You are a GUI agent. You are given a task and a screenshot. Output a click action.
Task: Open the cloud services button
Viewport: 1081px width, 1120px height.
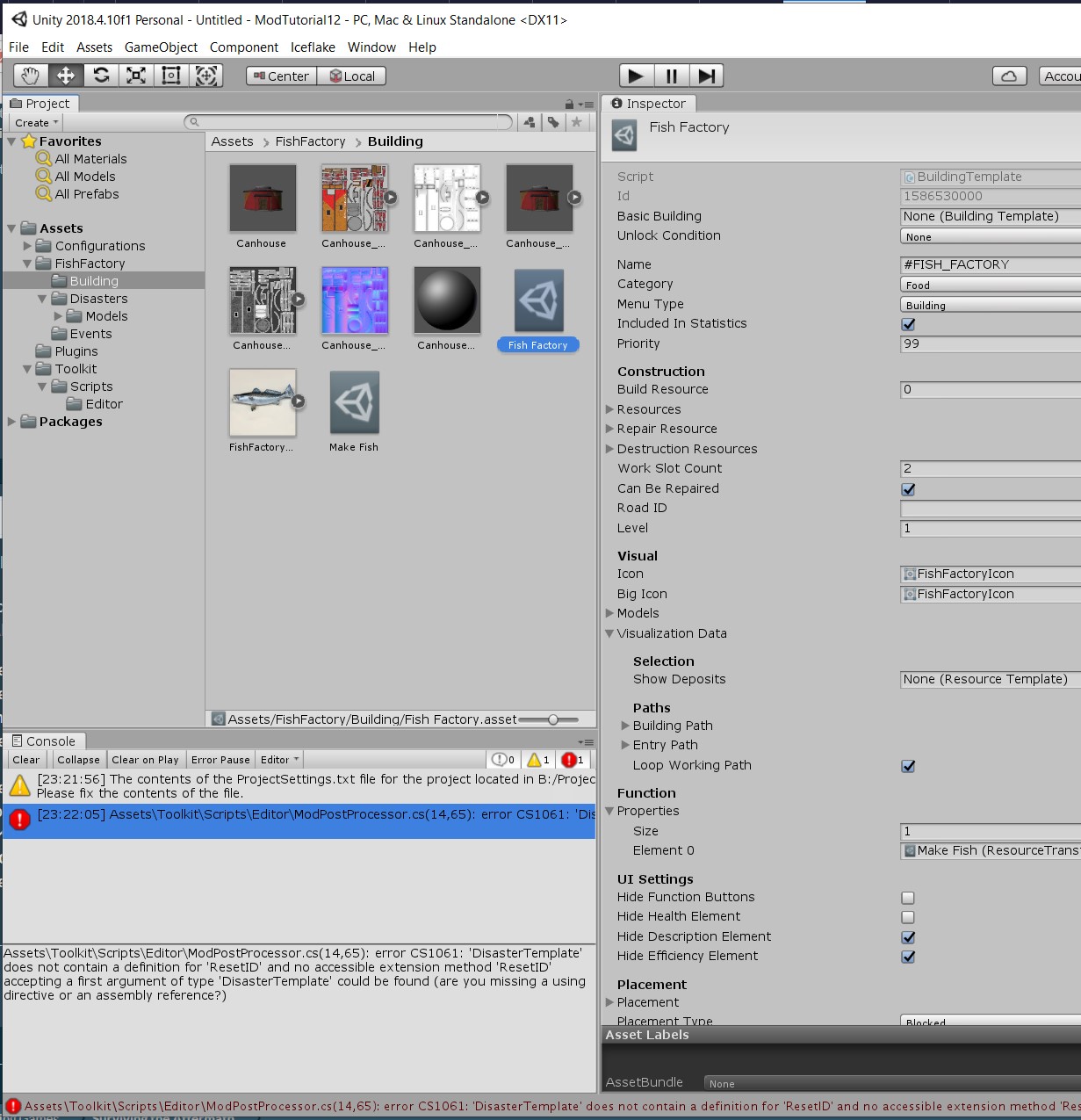(x=1009, y=76)
